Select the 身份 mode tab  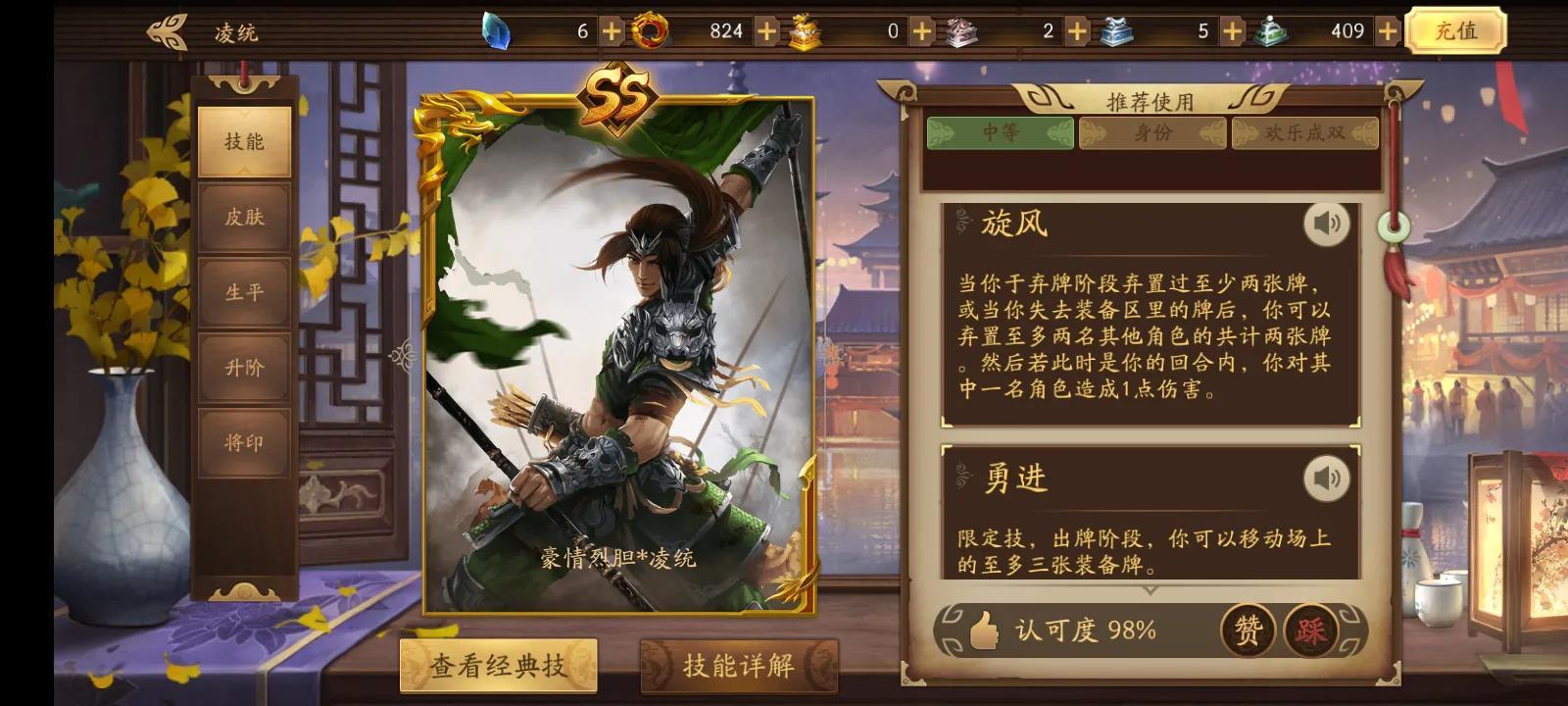click(x=1152, y=132)
